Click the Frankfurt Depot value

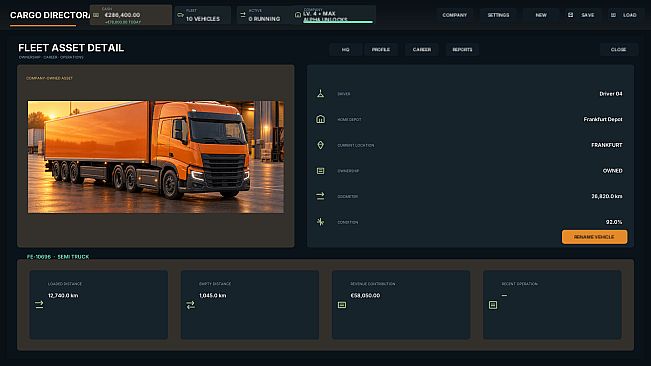pos(603,120)
